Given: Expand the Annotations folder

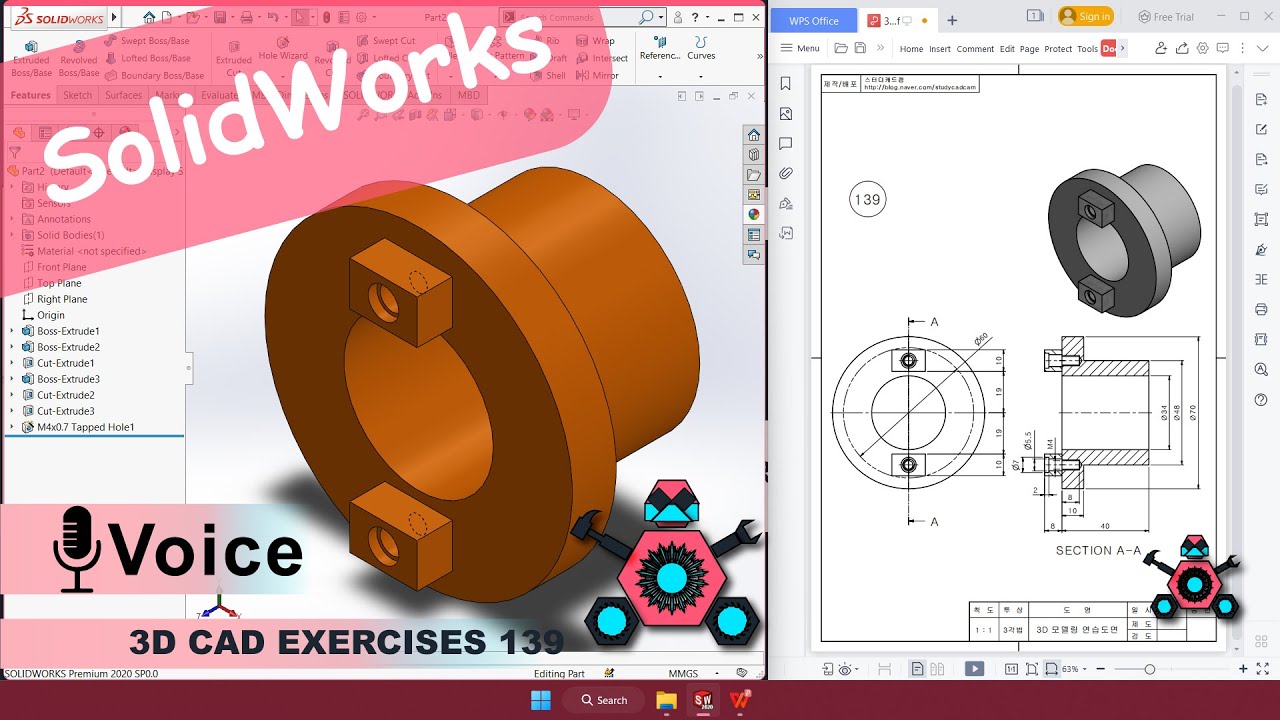Looking at the screenshot, I should point(12,219).
